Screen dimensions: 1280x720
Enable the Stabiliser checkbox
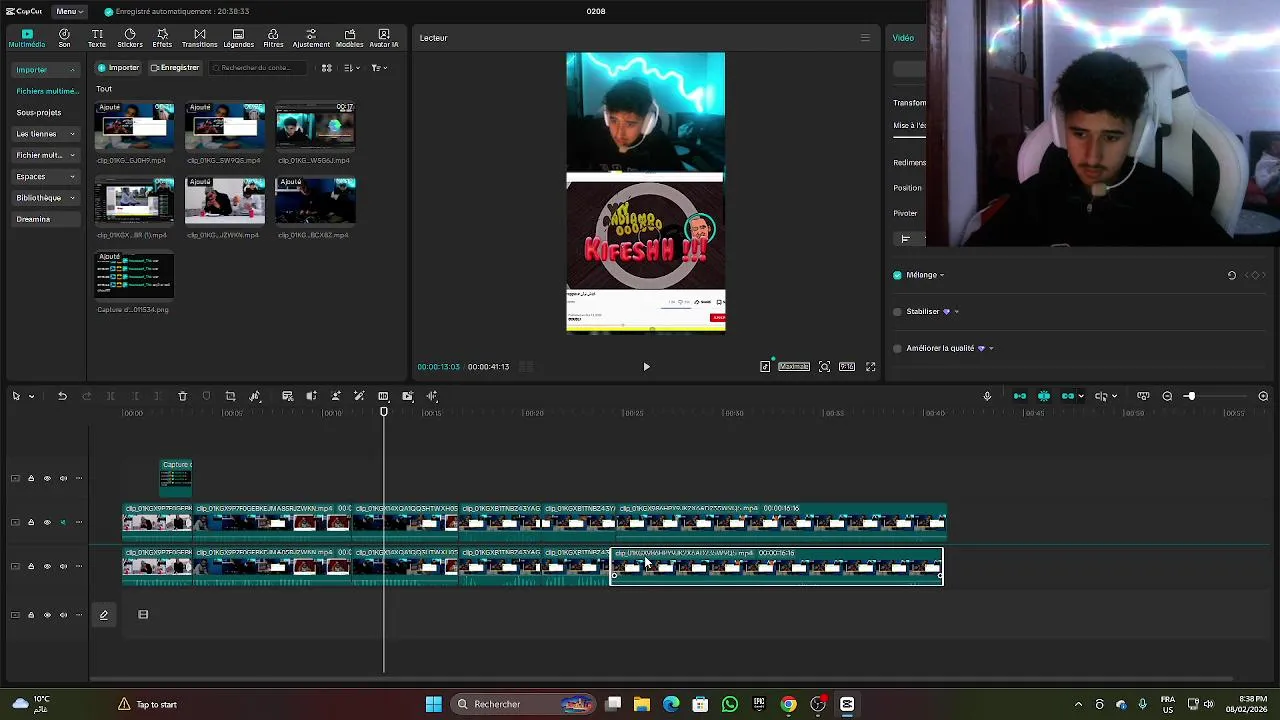[897, 312]
